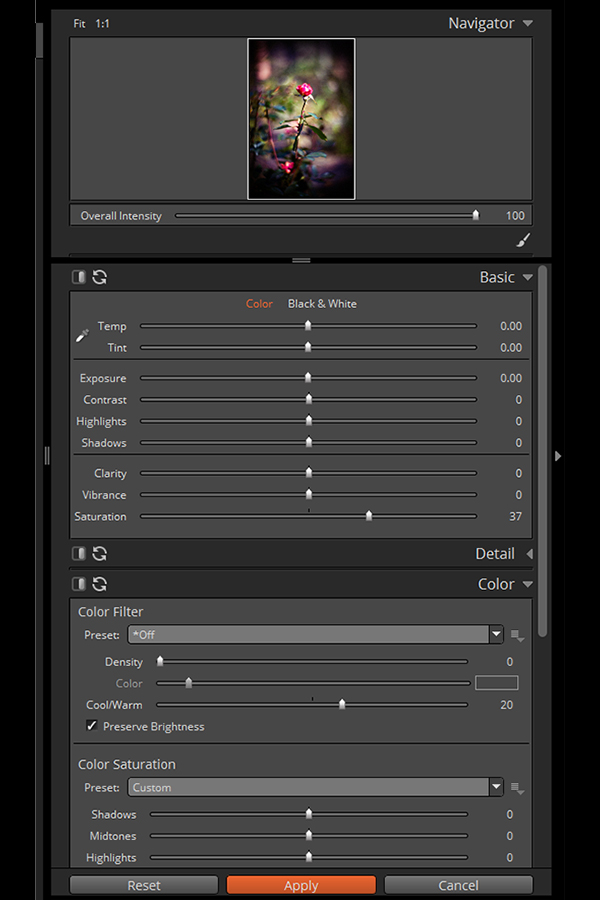
Task: Switch to Black & White mode tab
Action: click(x=322, y=304)
